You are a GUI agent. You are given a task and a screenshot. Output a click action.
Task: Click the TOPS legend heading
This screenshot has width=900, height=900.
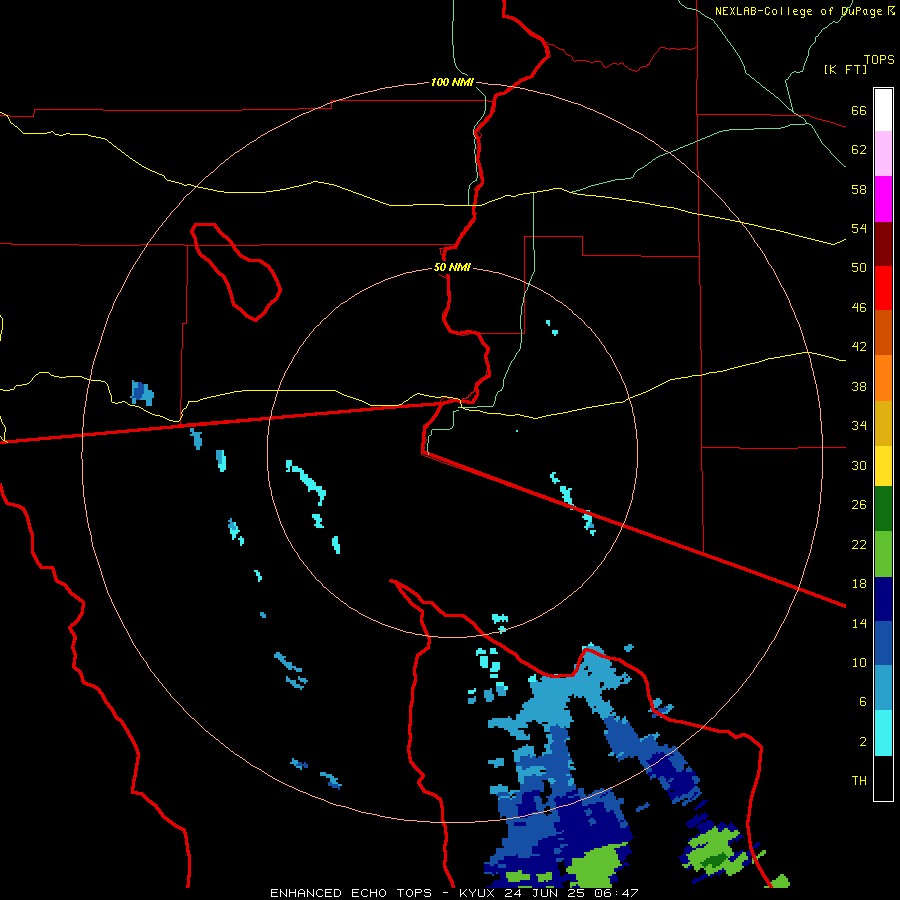pyautogui.click(x=879, y=60)
